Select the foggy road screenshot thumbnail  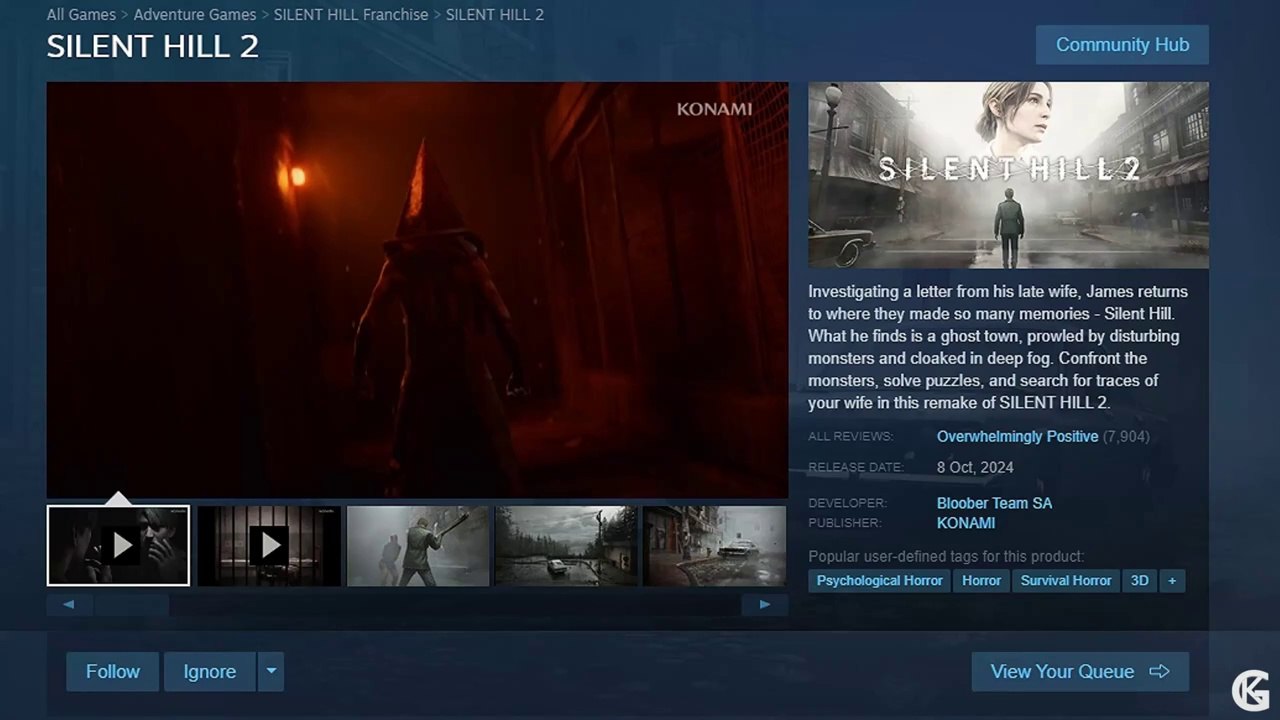(566, 545)
